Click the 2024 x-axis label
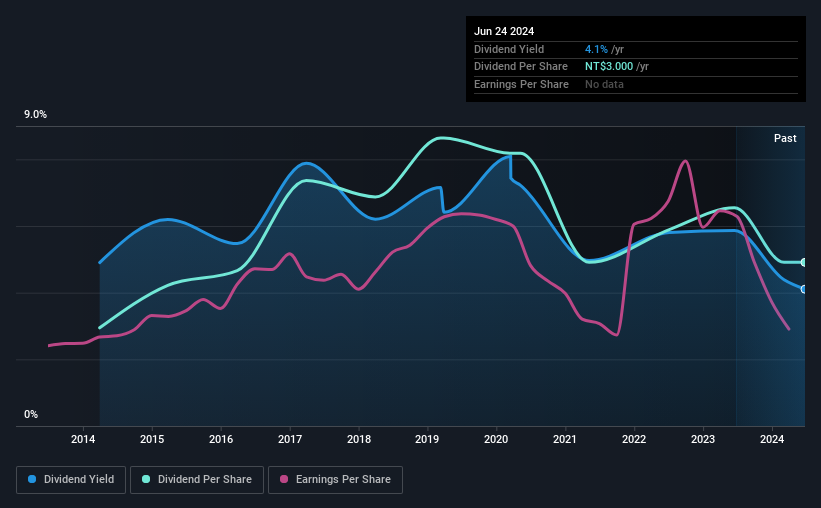 click(x=772, y=439)
